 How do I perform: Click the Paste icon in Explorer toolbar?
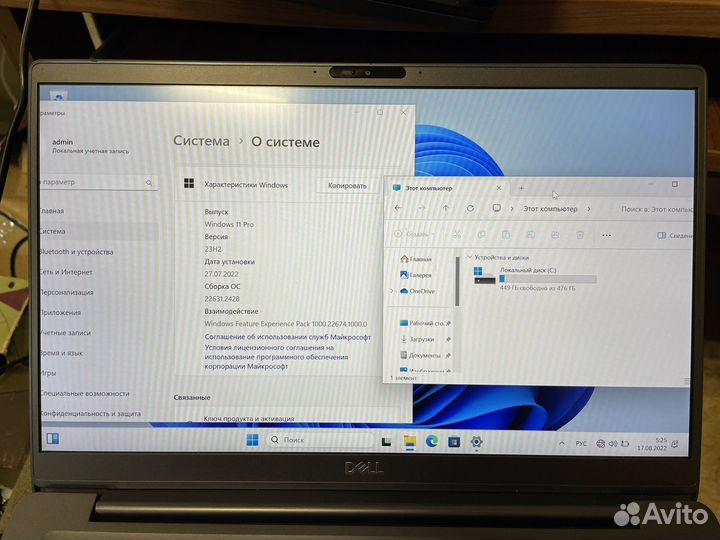506,235
